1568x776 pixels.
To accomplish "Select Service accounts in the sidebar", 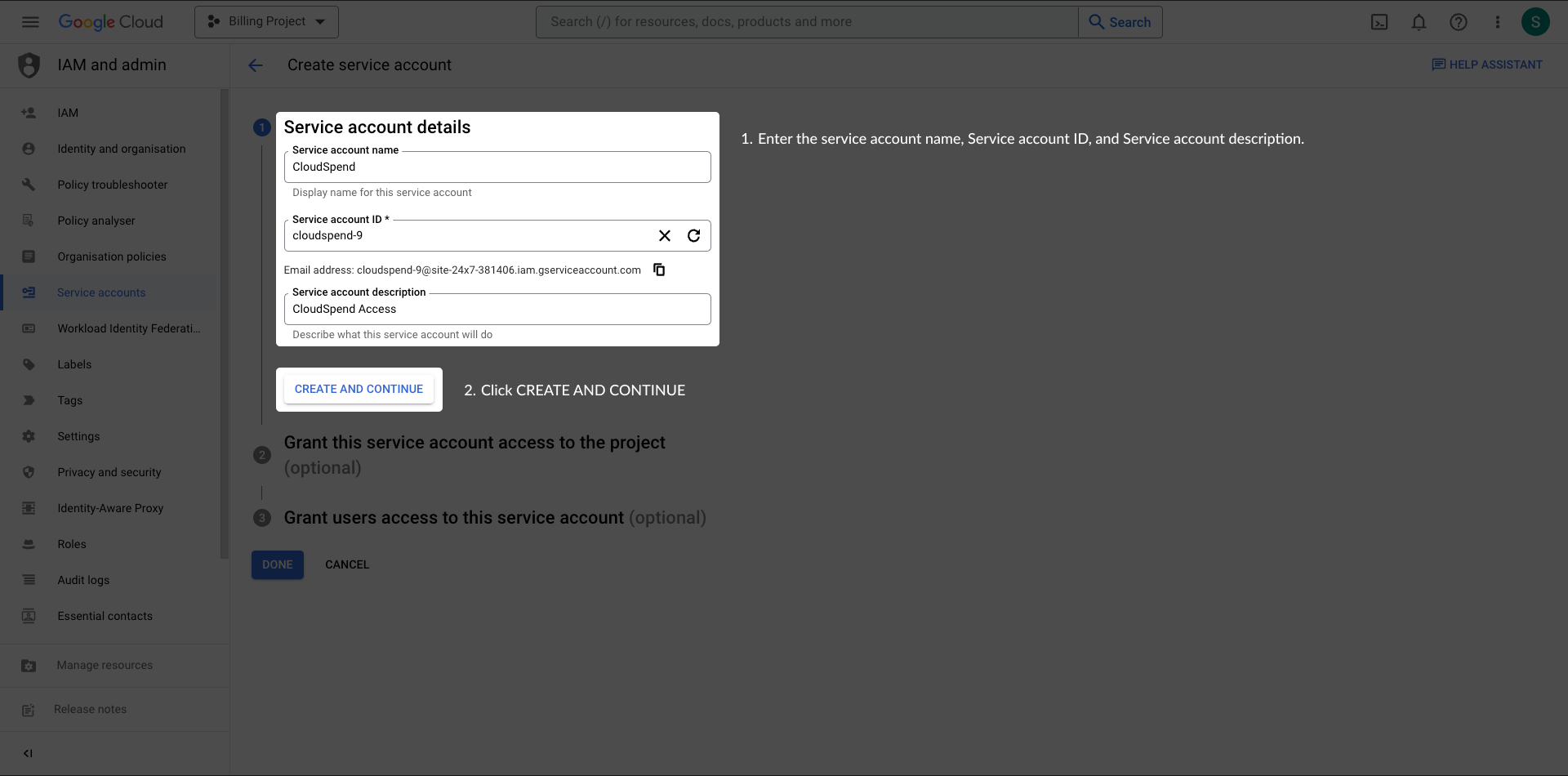I will [101, 292].
